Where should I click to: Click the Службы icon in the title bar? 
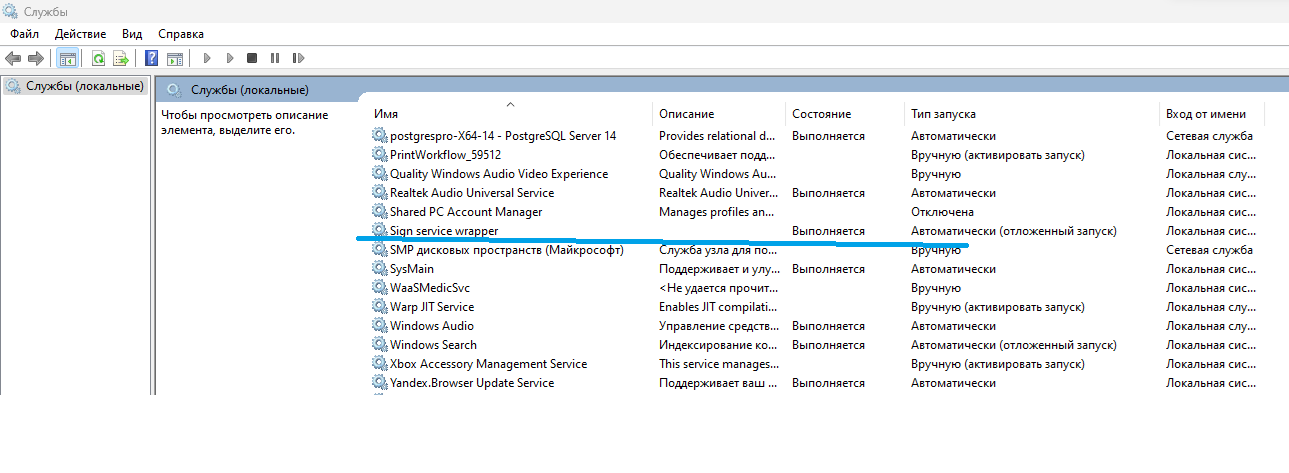pos(11,11)
